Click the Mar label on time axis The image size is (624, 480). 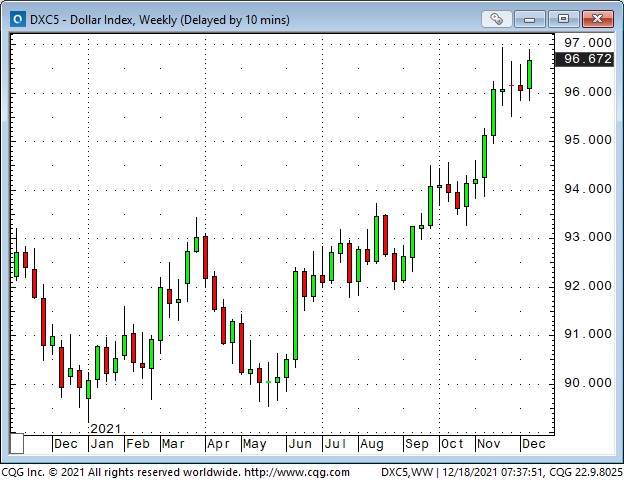point(173,444)
